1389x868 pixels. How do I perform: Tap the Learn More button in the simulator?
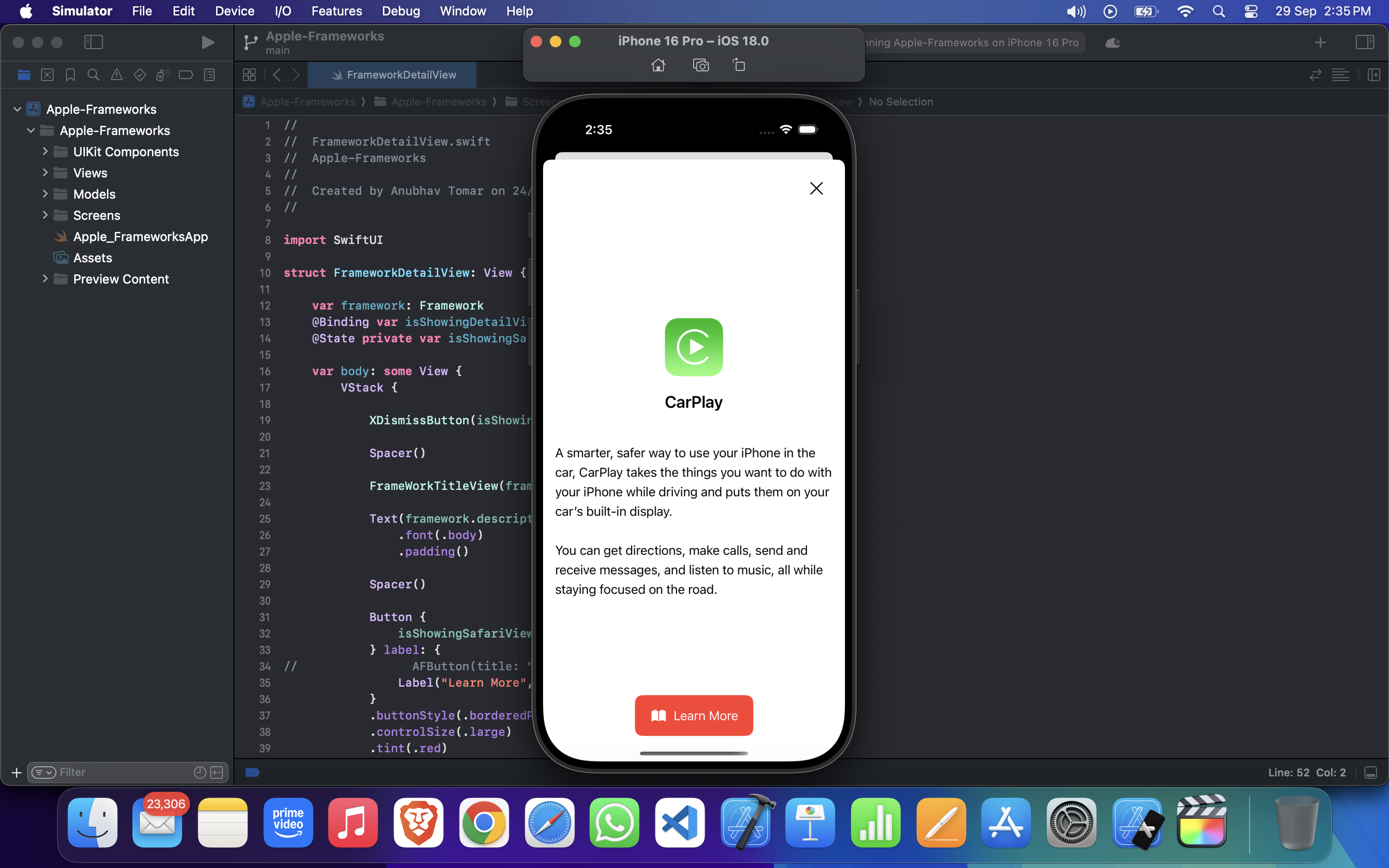(x=694, y=715)
